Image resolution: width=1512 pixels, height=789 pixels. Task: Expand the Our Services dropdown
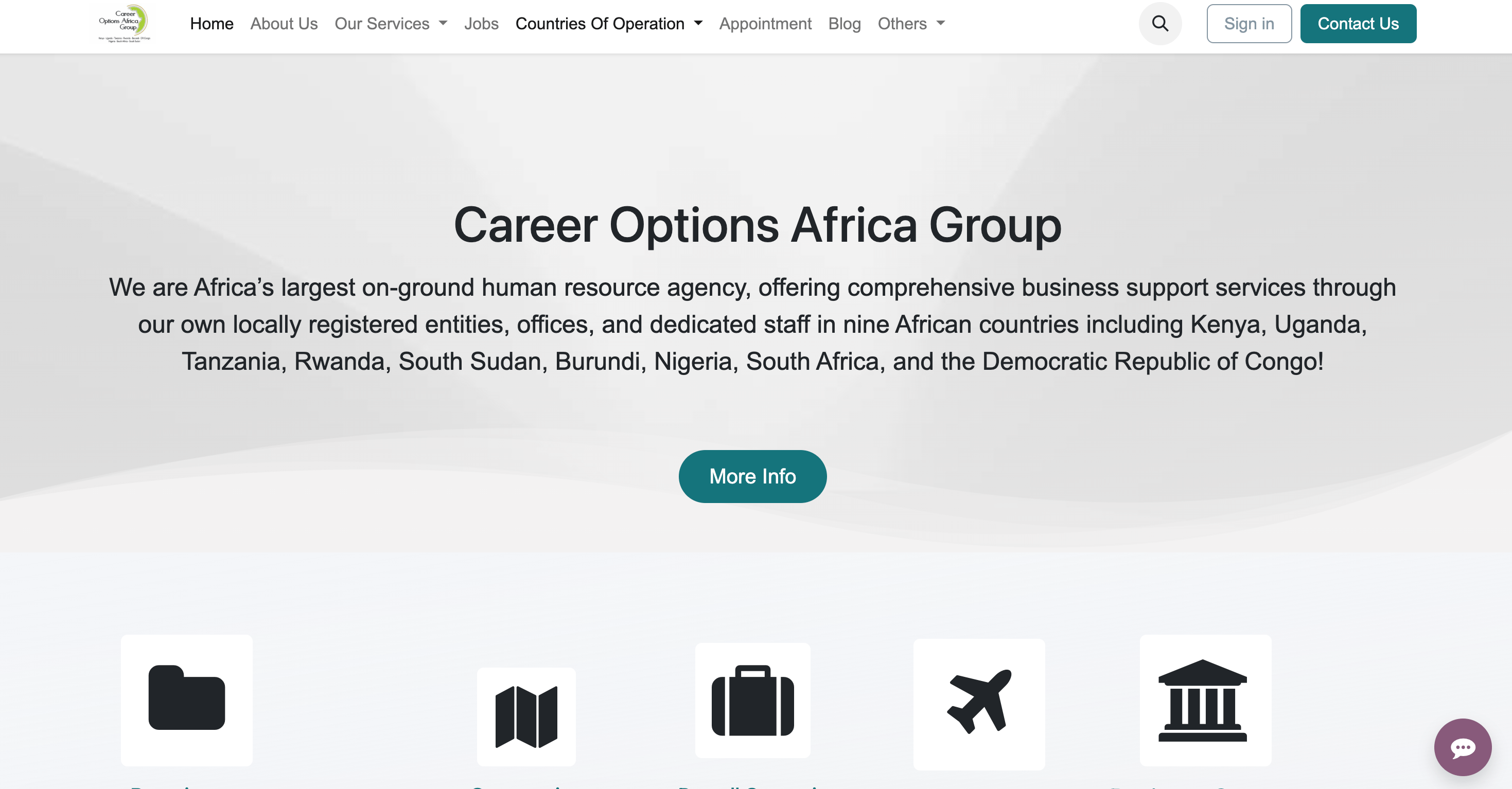pos(391,24)
